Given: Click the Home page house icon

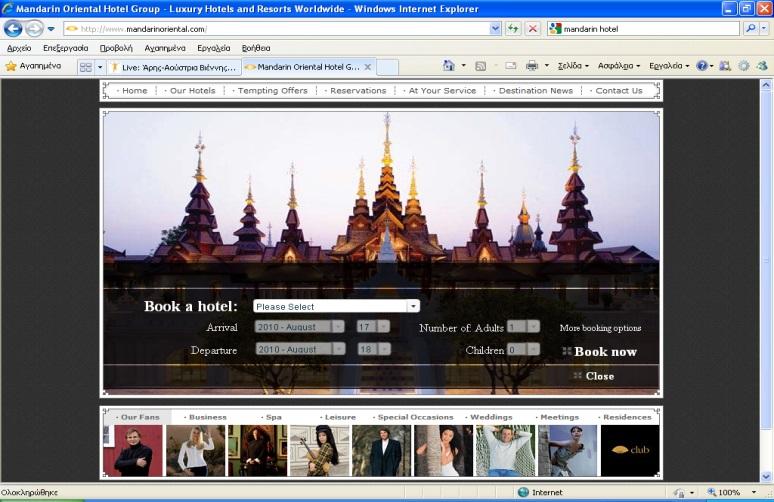Looking at the screenshot, I should coord(448,66).
